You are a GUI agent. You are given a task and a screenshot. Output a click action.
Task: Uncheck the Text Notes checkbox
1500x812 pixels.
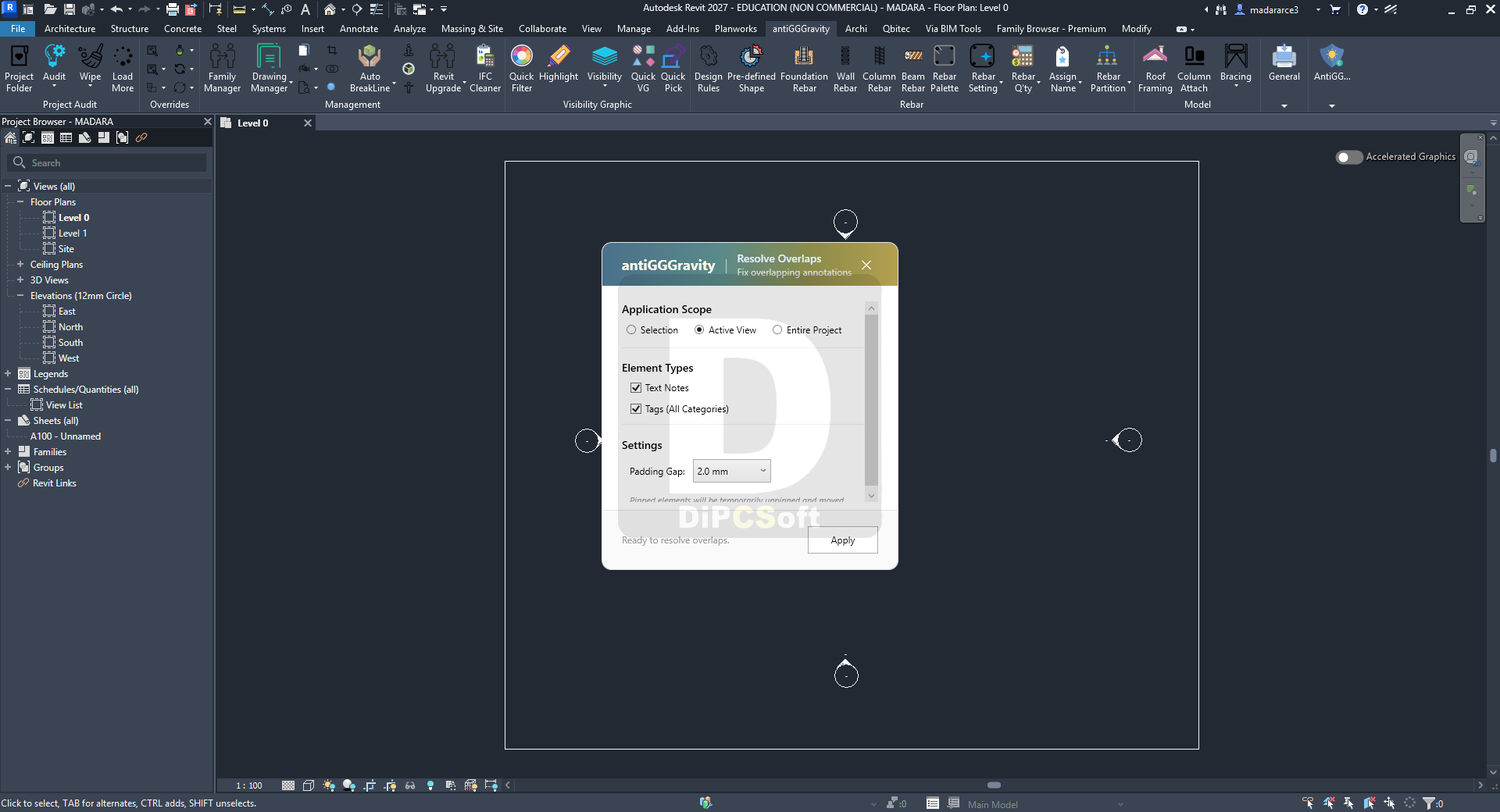pos(636,388)
